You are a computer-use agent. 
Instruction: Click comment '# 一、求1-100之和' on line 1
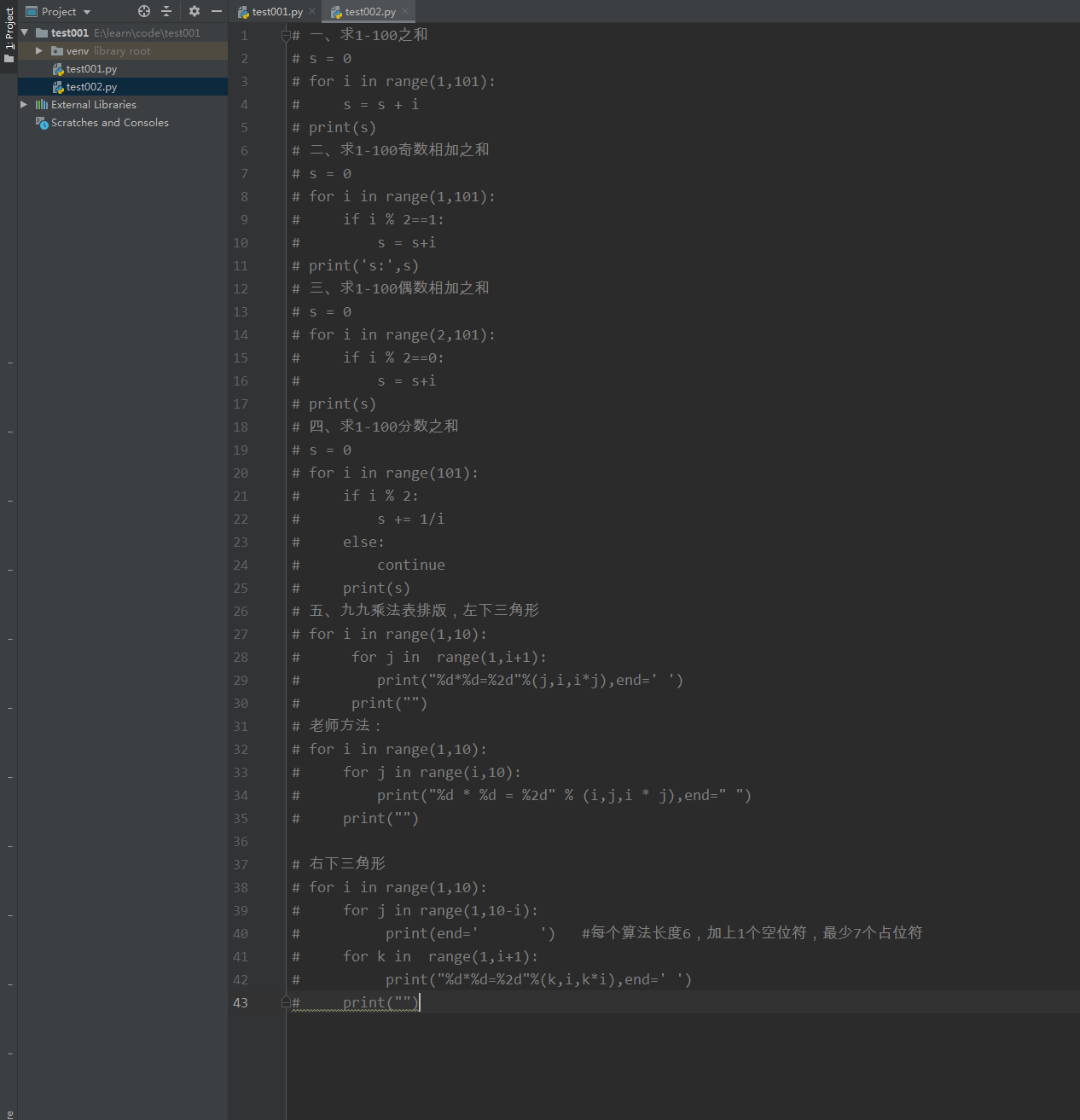[x=360, y=35]
